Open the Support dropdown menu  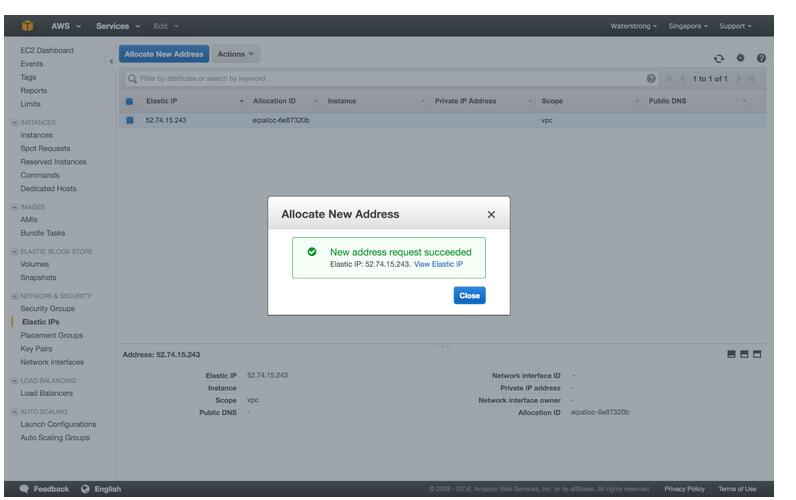[735, 26]
